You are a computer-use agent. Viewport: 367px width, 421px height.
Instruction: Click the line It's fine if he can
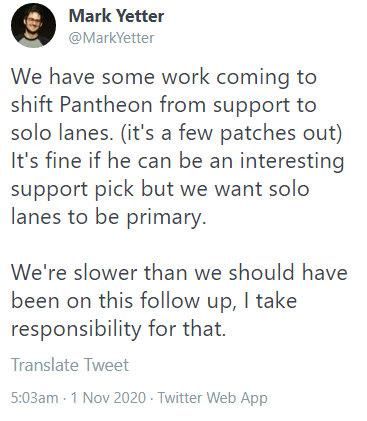[177, 161]
